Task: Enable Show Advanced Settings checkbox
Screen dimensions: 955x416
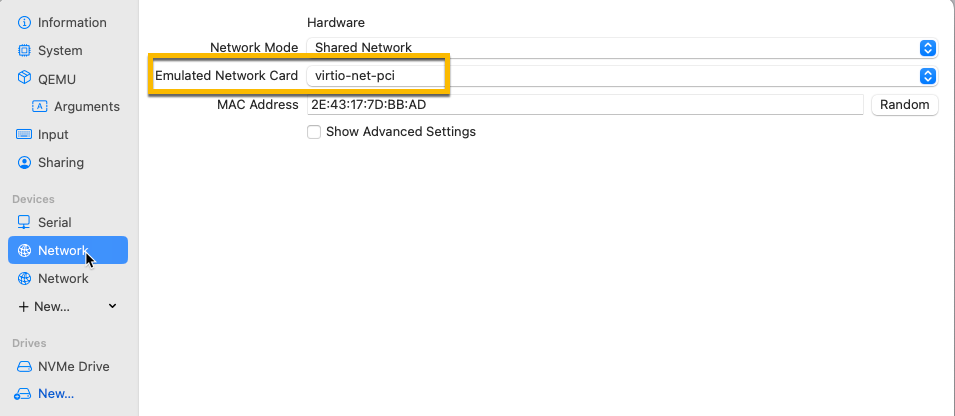Action: pos(314,132)
